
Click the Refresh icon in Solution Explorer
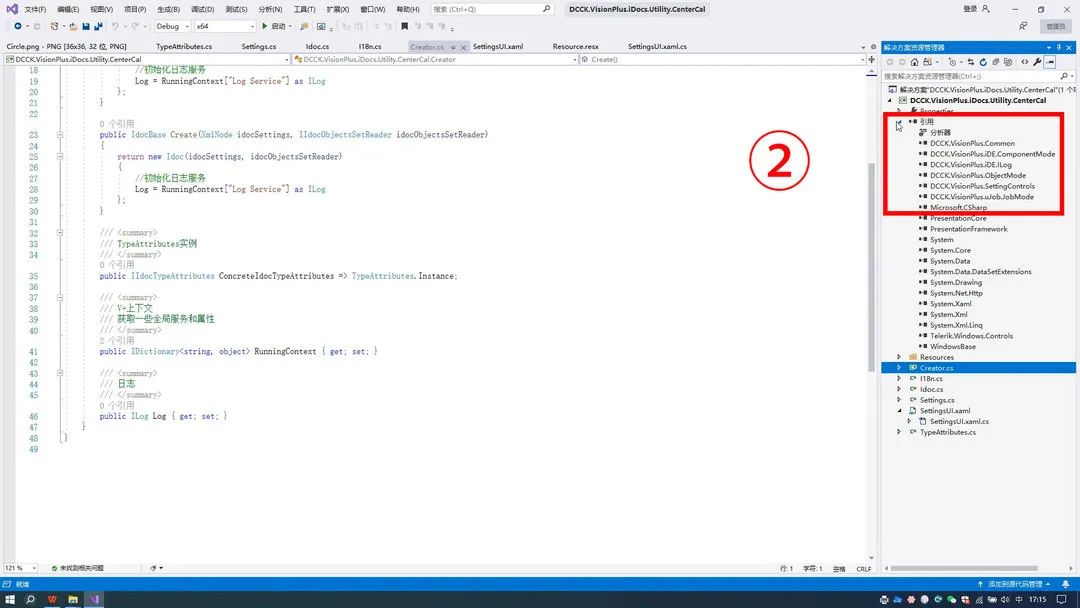[984, 62]
